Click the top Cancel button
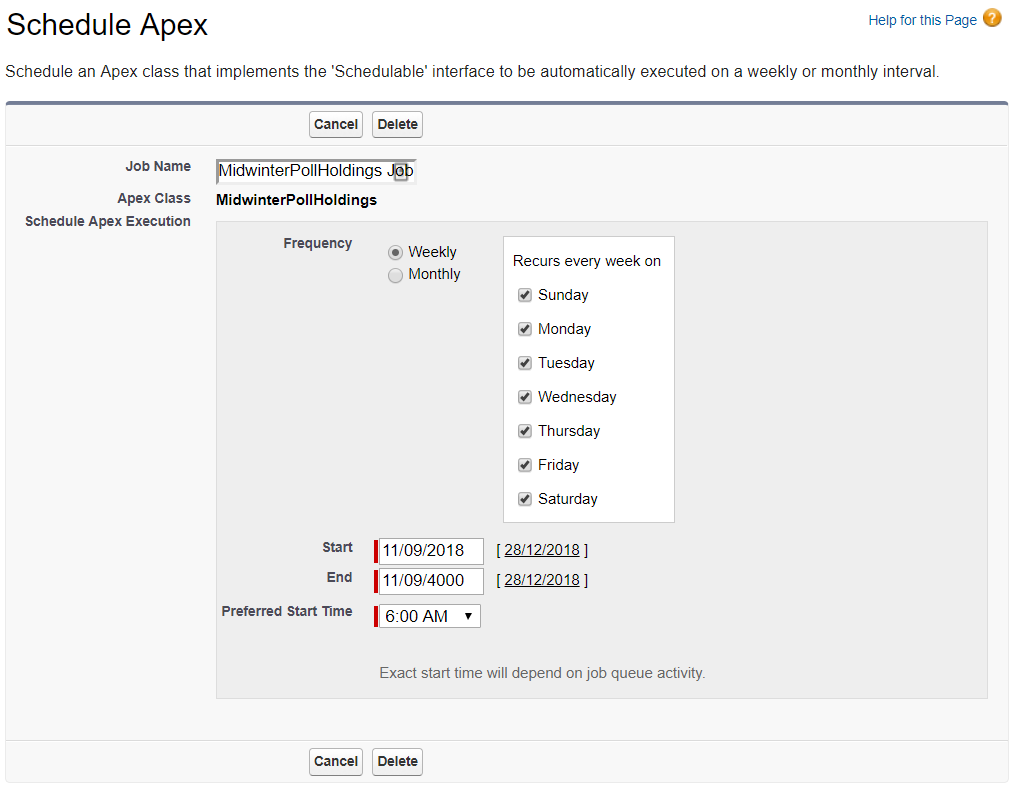This screenshot has height=787, width=1013. [336, 125]
